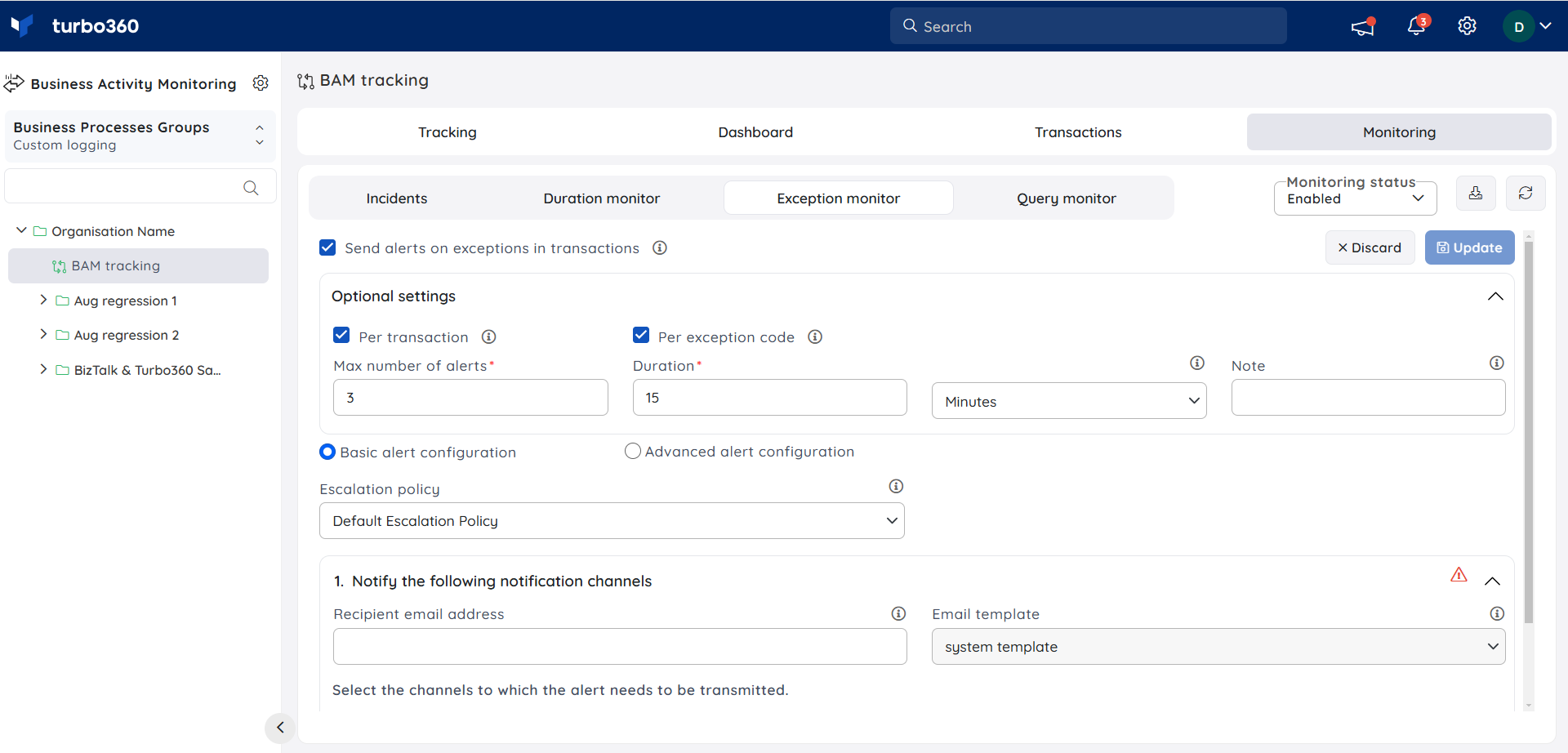
Task: Toggle Send alerts on exceptions checkbox
Action: pos(327,247)
